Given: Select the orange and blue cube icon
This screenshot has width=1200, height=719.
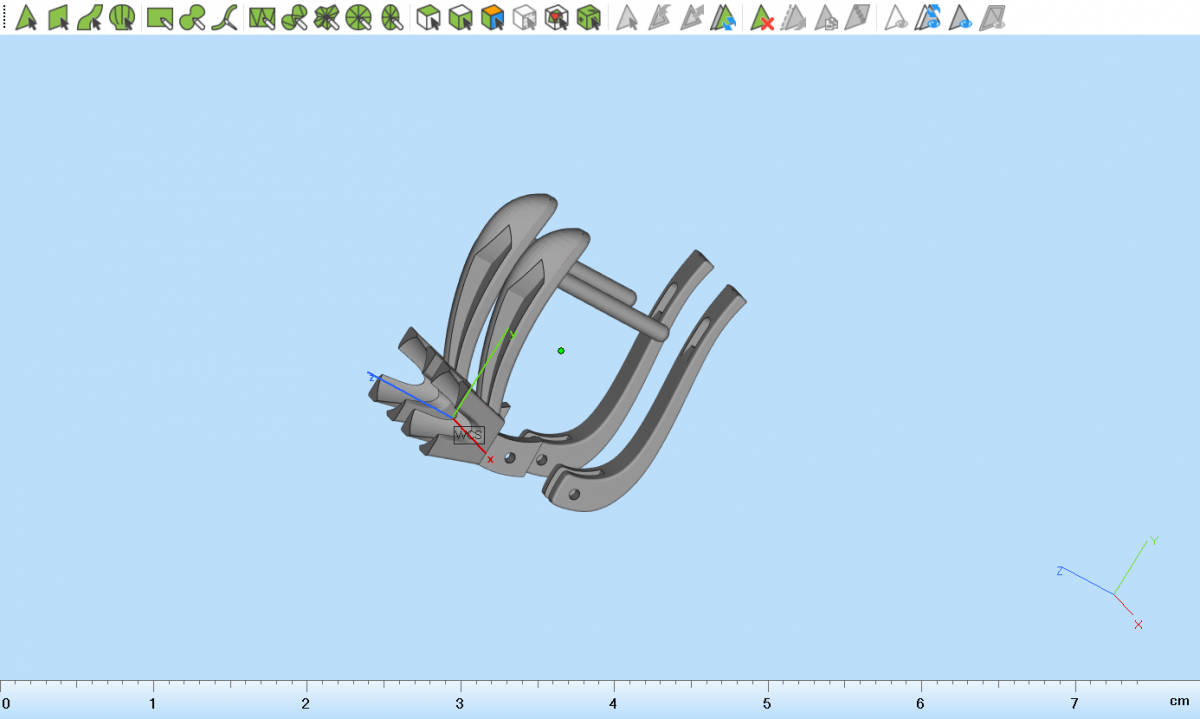Looking at the screenshot, I should (492, 17).
